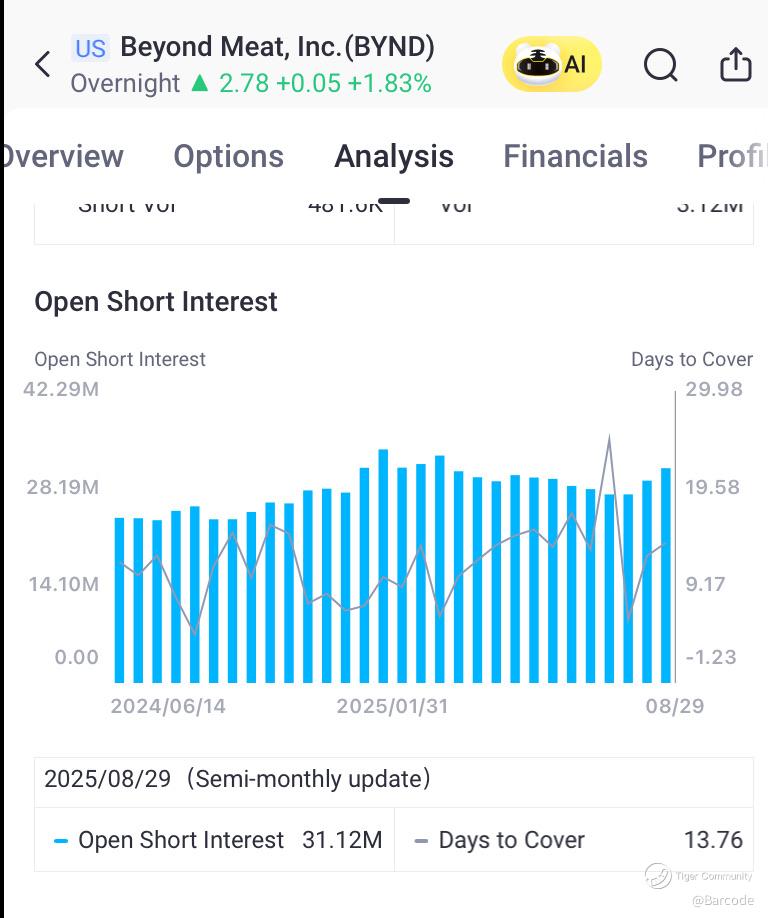Tap the green overnight up-arrow indicator
The width and height of the screenshot is (768, 918).
[x=199, y=84]
